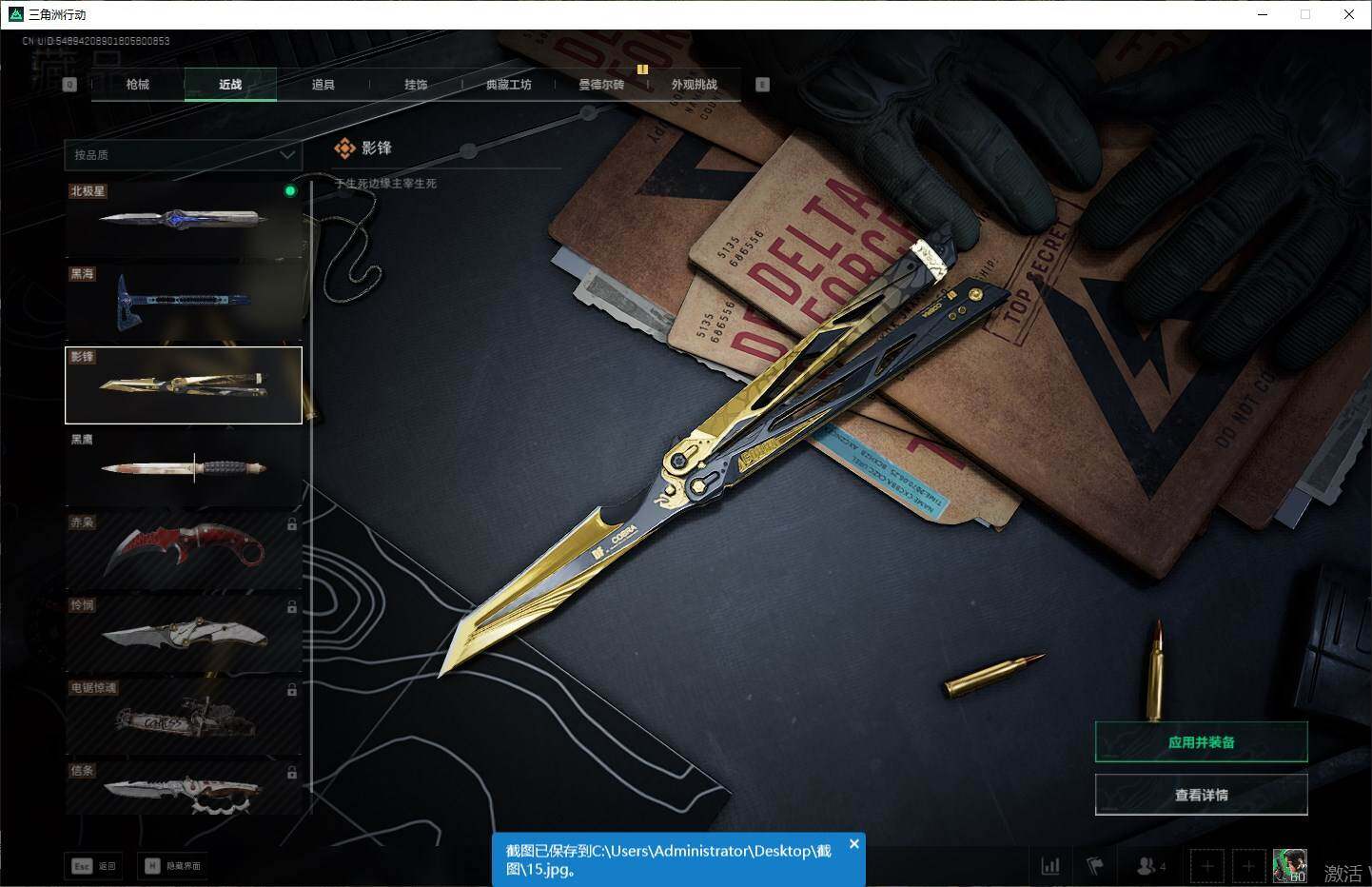Open the friends icon showing 4
Image resolution: width=1372 pixels, height=887 pixels.
pyautogui.click(x=1150, y=866)
